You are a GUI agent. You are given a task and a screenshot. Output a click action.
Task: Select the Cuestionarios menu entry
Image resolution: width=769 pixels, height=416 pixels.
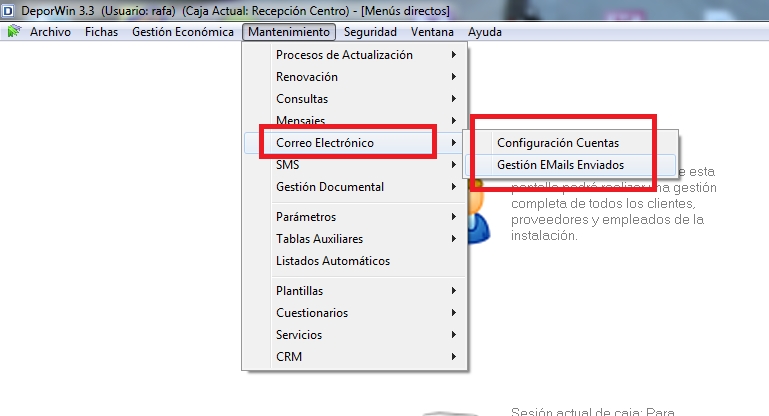click(354, 313)
